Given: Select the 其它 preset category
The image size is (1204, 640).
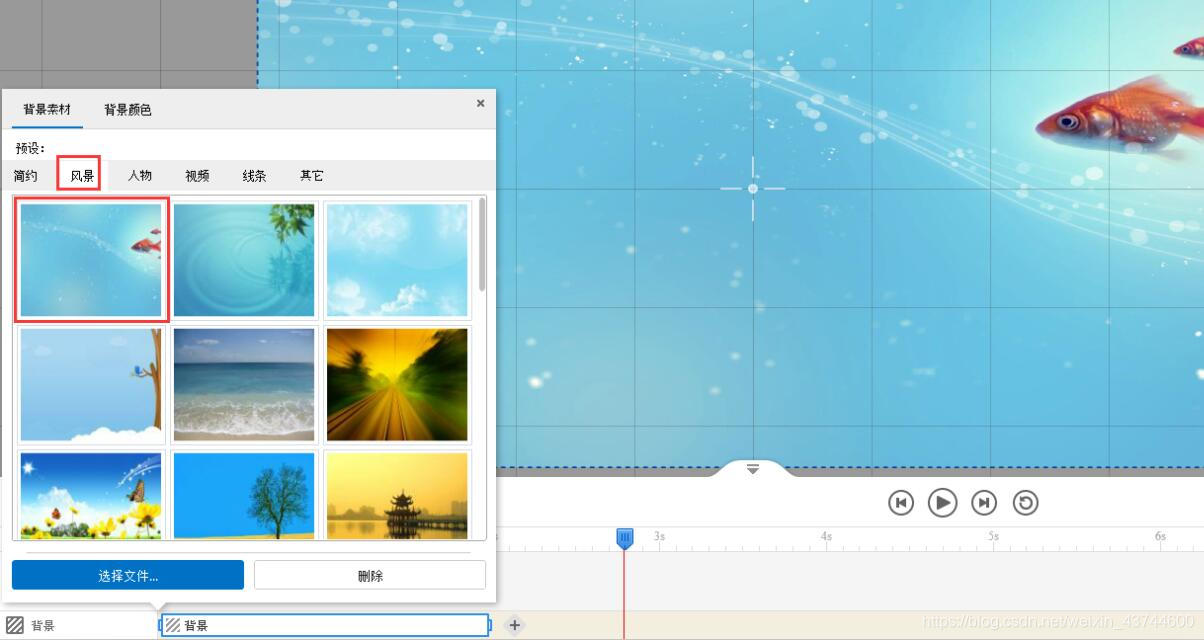Looking at the screenshot, I should tap(312, 176).
